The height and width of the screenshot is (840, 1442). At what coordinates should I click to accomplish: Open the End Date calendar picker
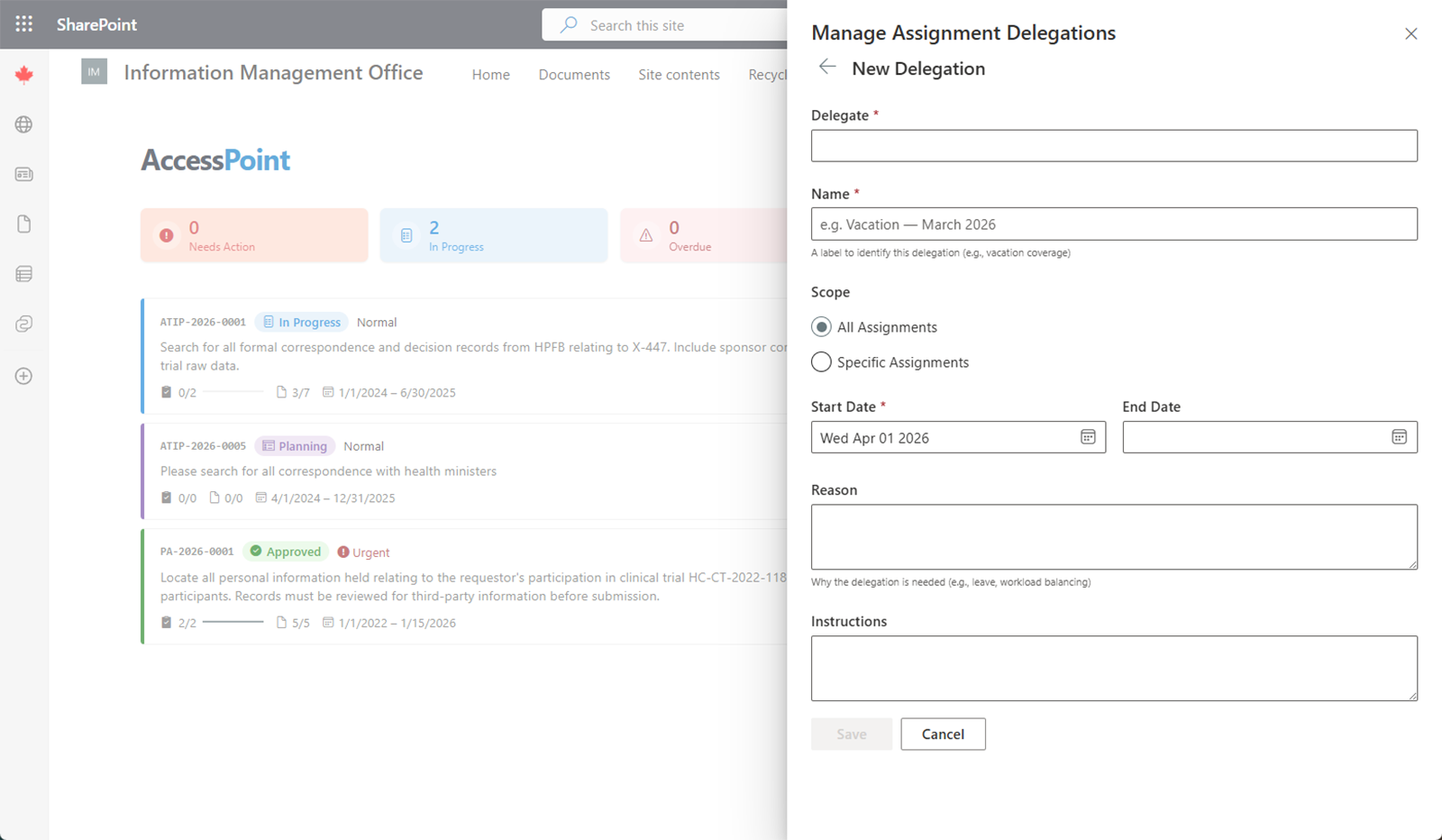click(1399, 437)
